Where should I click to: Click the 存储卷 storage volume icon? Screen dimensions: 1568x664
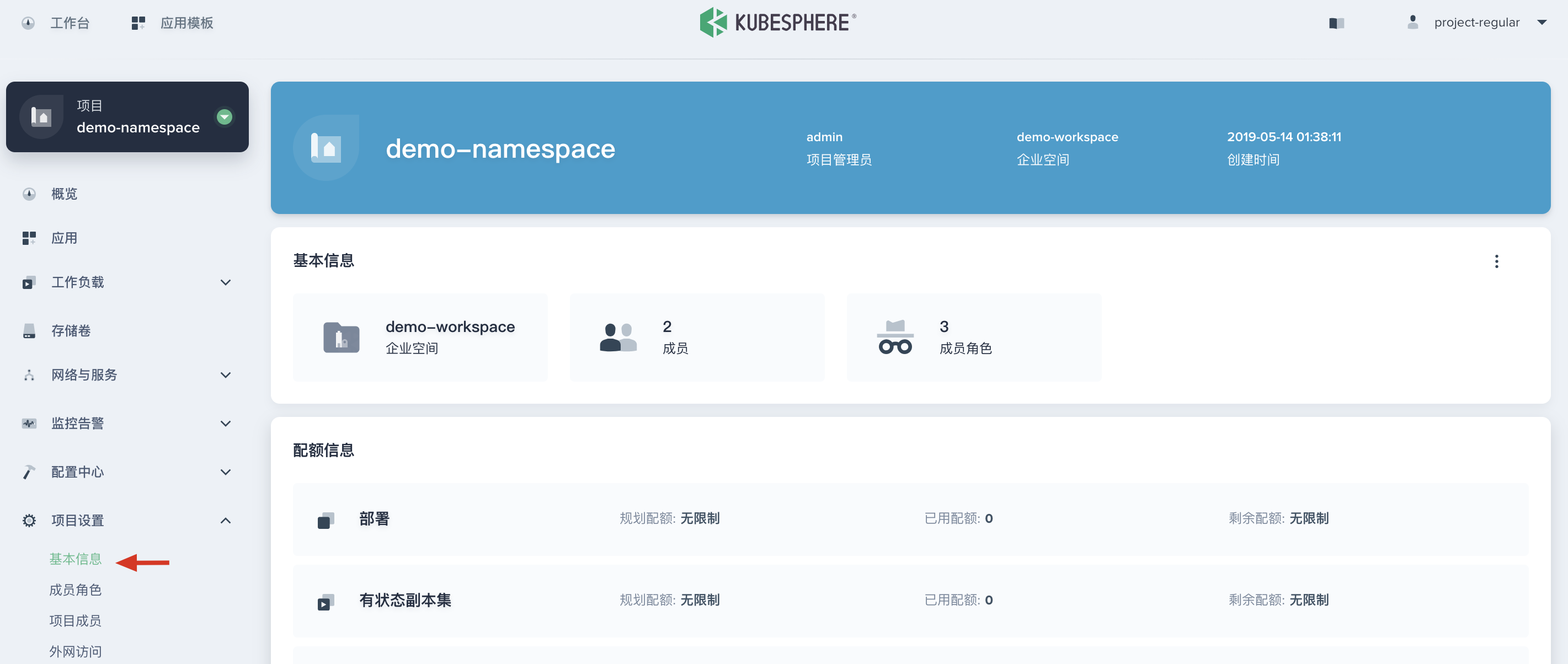(x=29, y=330)
